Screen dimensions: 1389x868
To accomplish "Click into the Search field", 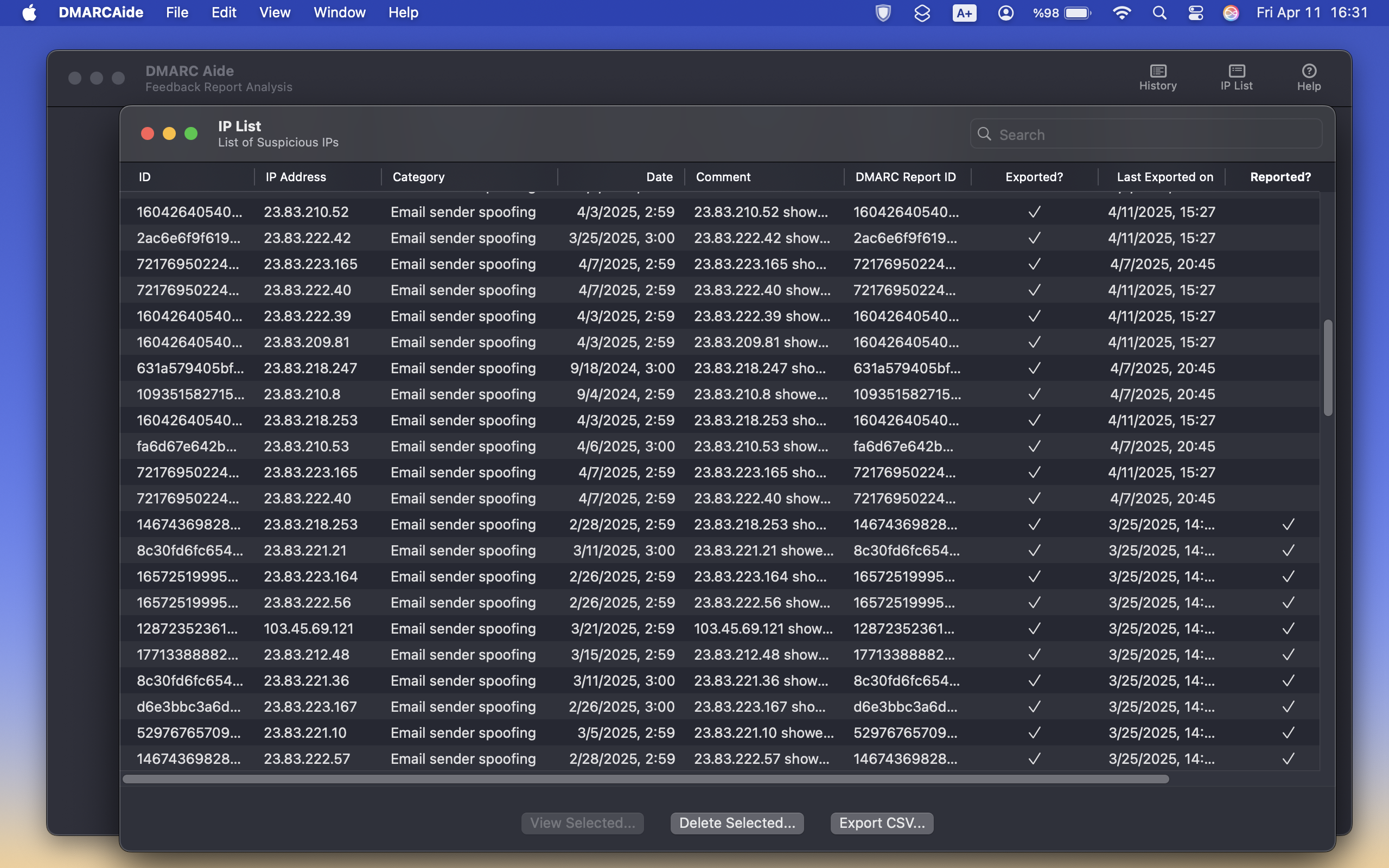I will 1146,134.
